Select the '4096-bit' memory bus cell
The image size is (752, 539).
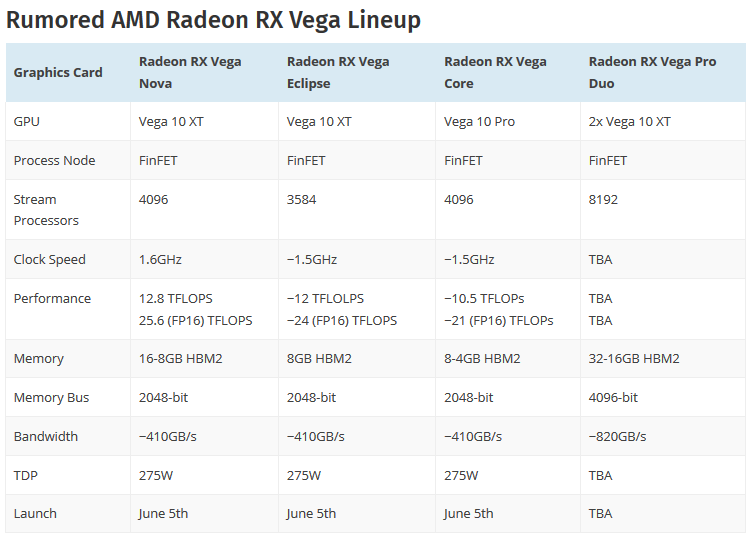(613, 397)
